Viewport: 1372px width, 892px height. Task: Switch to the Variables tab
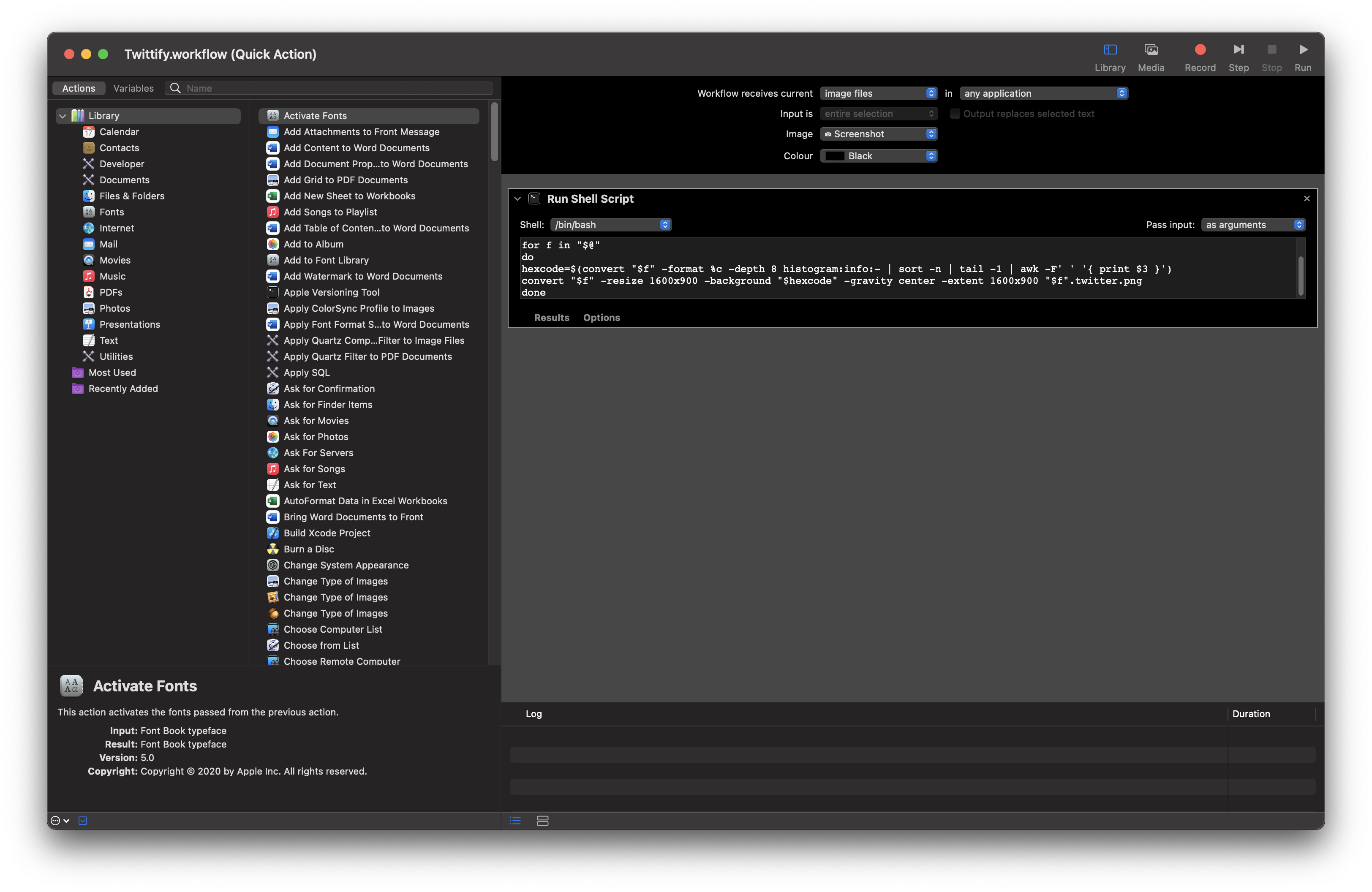tap(133, 88)
